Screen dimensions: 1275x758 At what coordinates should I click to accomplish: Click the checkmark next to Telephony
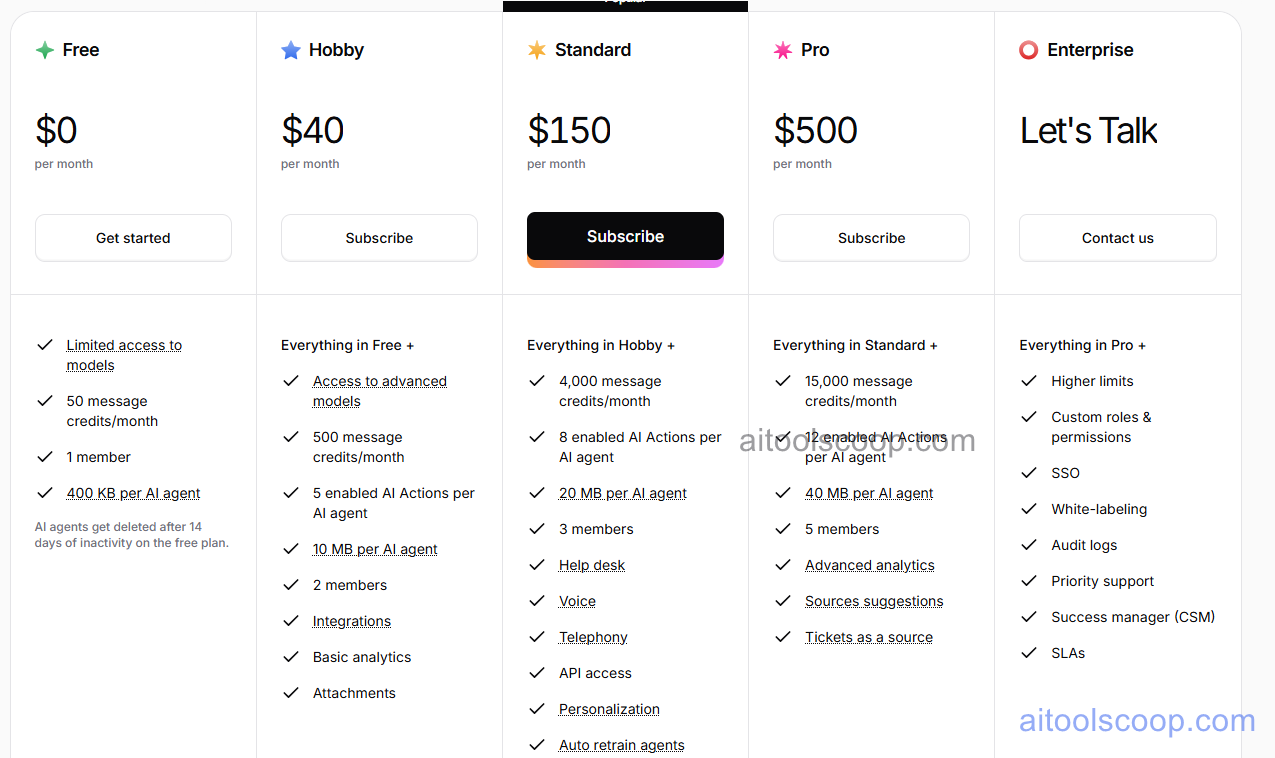click(x=537, y=636)
